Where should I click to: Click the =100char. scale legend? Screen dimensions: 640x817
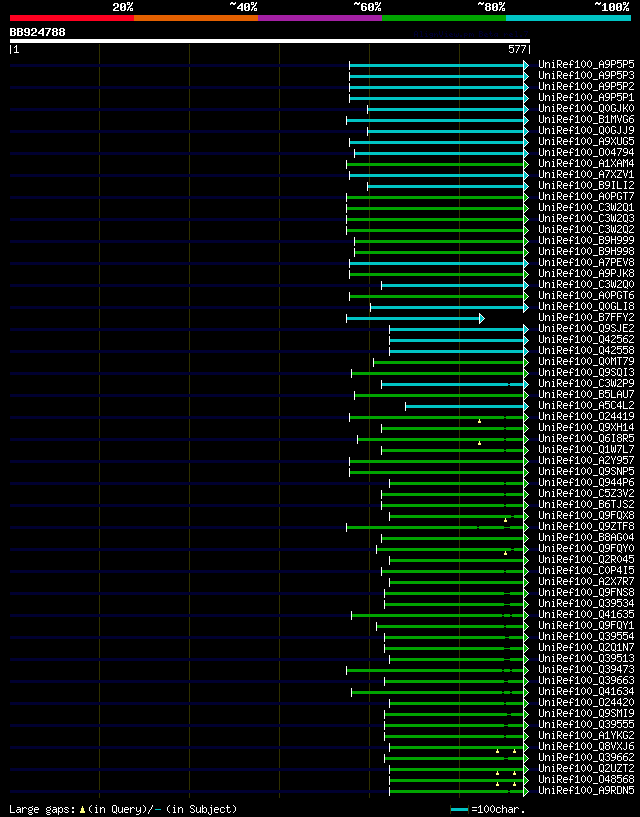pos(488,809)
